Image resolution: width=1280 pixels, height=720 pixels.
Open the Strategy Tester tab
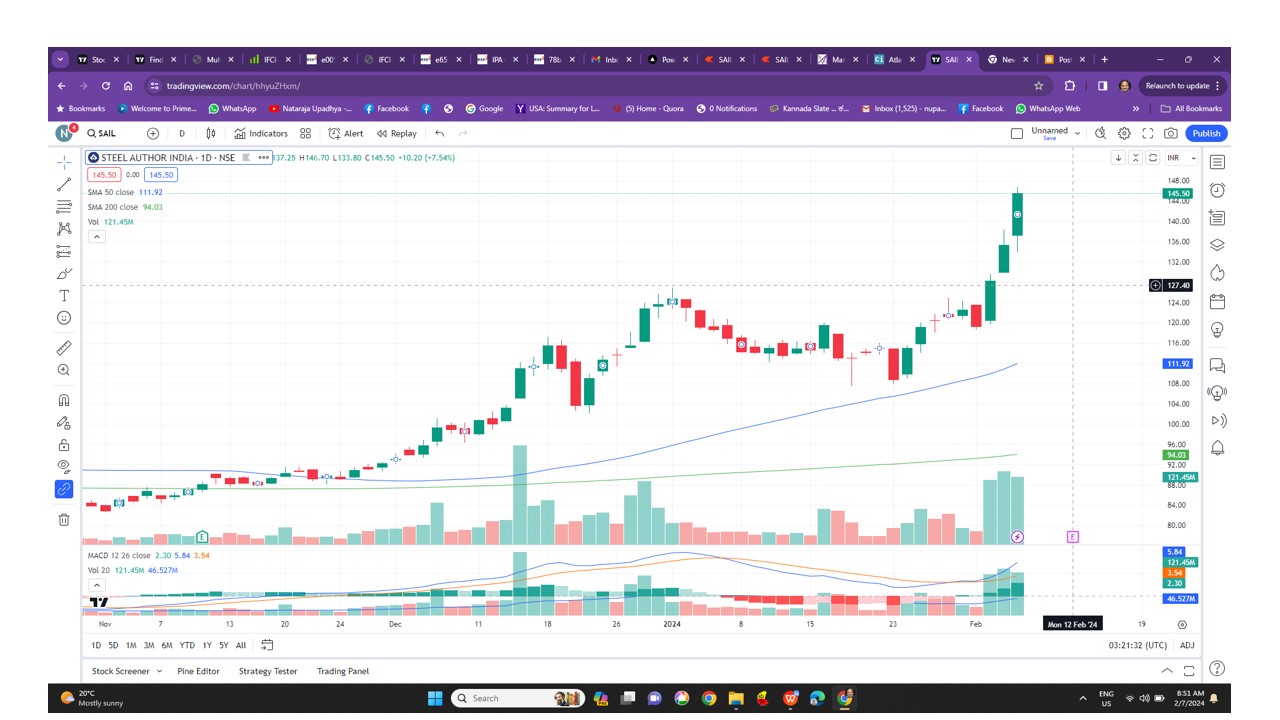point(268,671)
